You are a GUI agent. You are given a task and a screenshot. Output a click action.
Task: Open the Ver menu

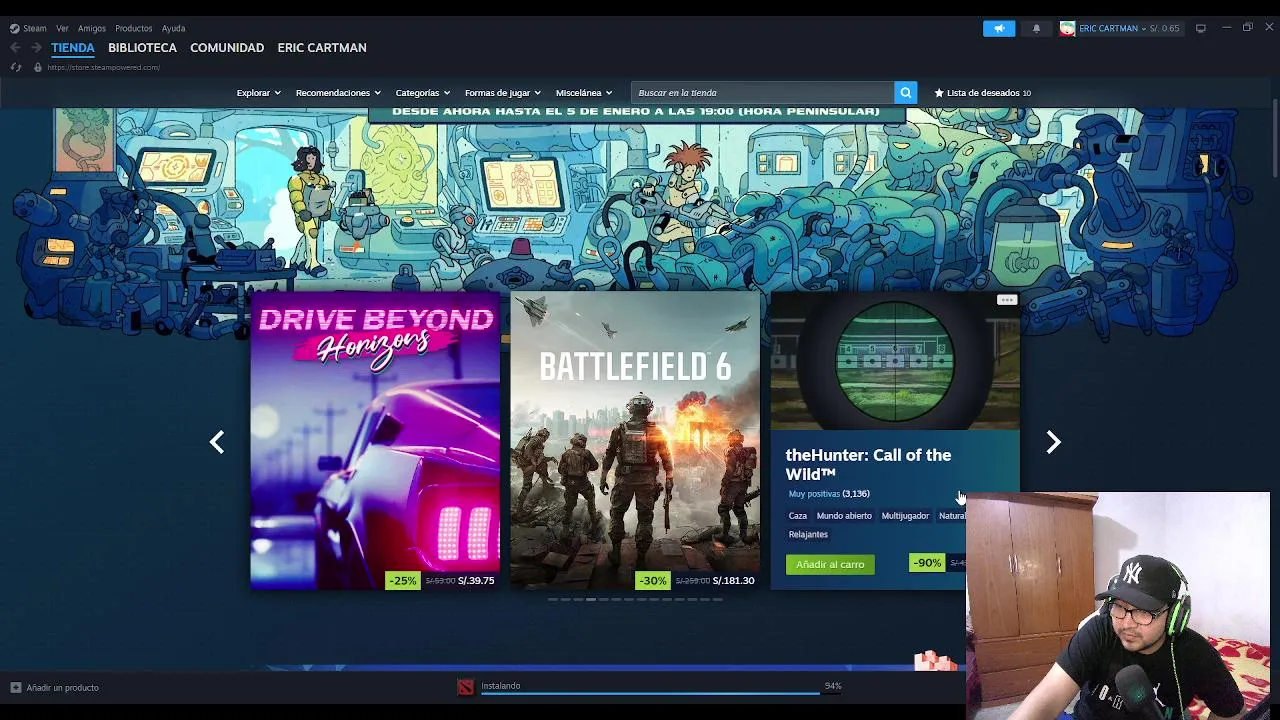62,28
